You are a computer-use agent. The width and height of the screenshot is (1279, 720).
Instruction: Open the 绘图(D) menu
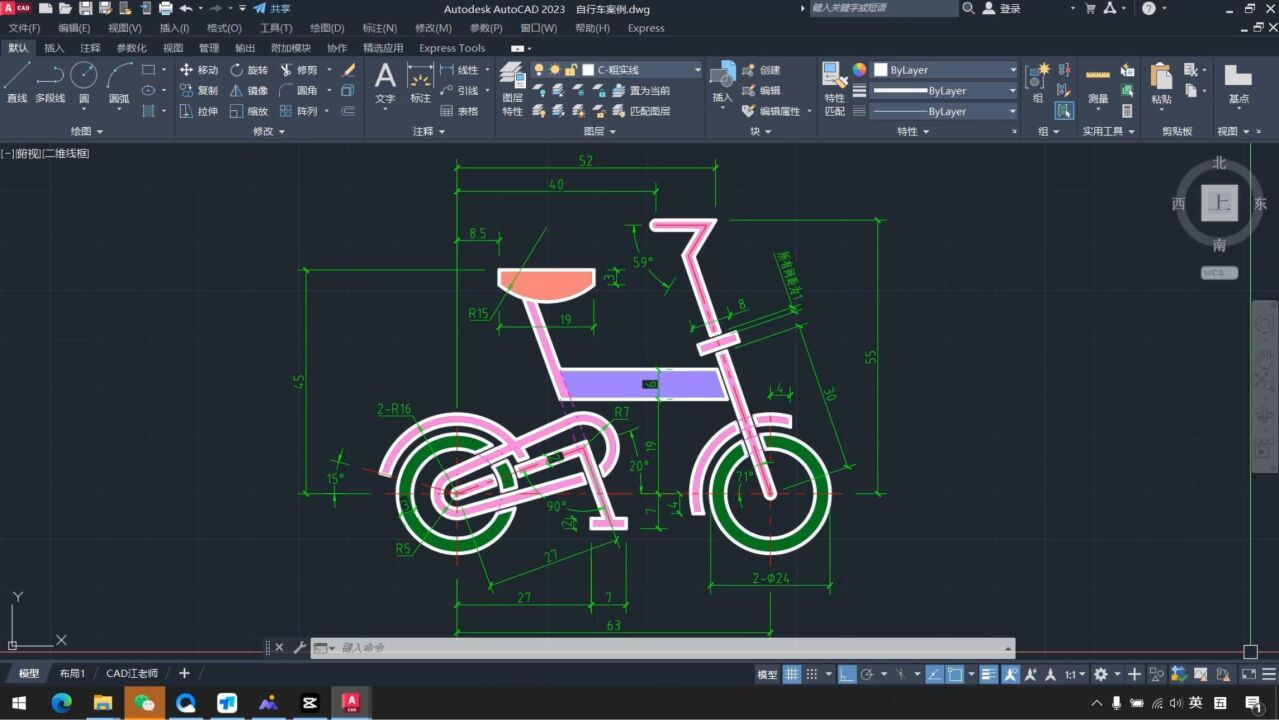point(327,28)
